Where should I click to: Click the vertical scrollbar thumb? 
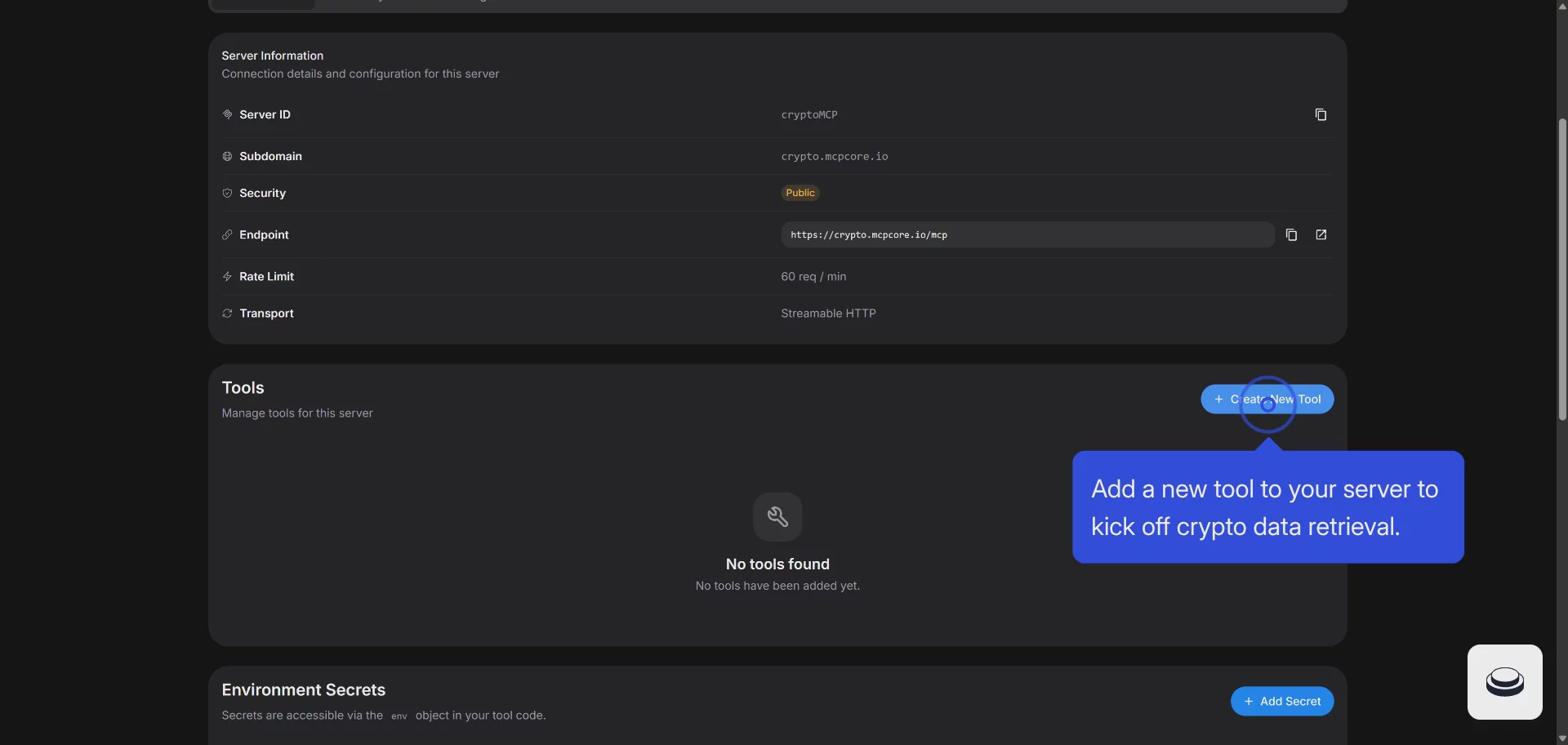tap(1562, 270)
